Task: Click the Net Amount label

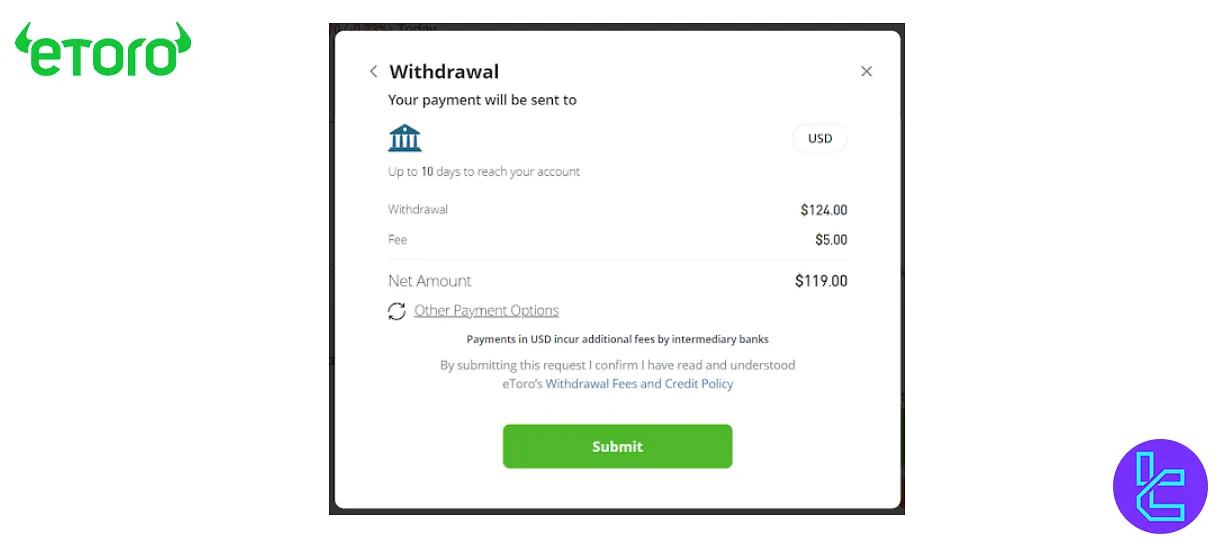Action: 430,281
